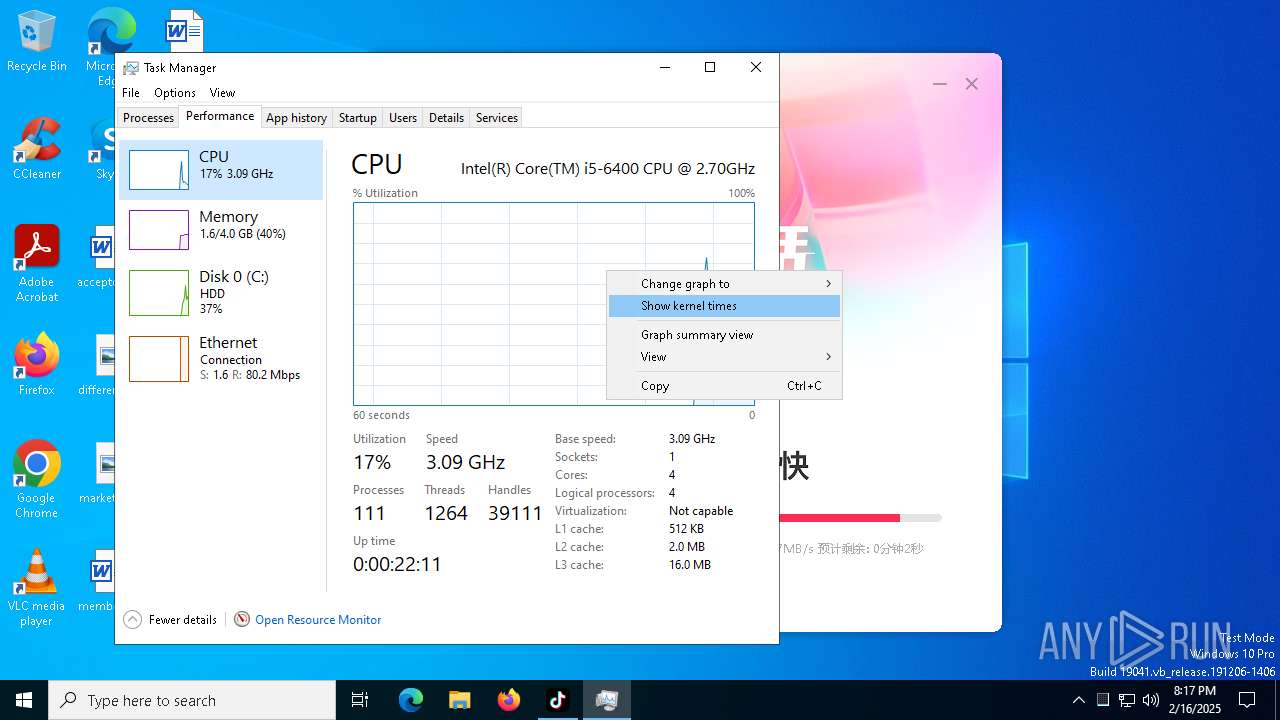1280x720 pixels.
Task: Switch to the Processes tab
Action: 148,118
